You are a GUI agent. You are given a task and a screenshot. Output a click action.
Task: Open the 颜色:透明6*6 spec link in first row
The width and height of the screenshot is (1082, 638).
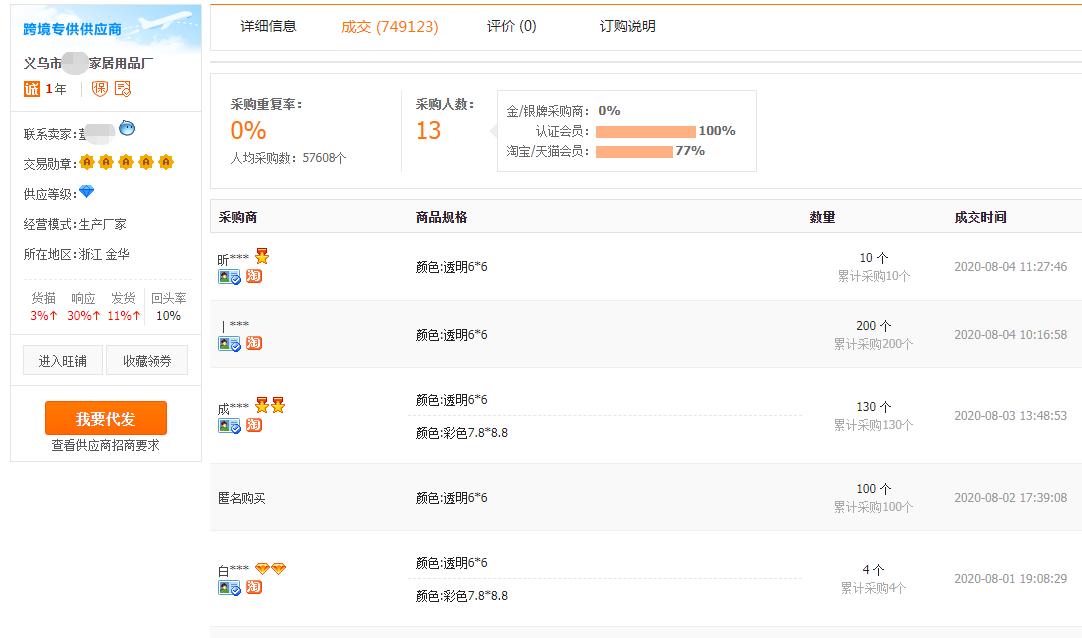(x=452, y=268)
